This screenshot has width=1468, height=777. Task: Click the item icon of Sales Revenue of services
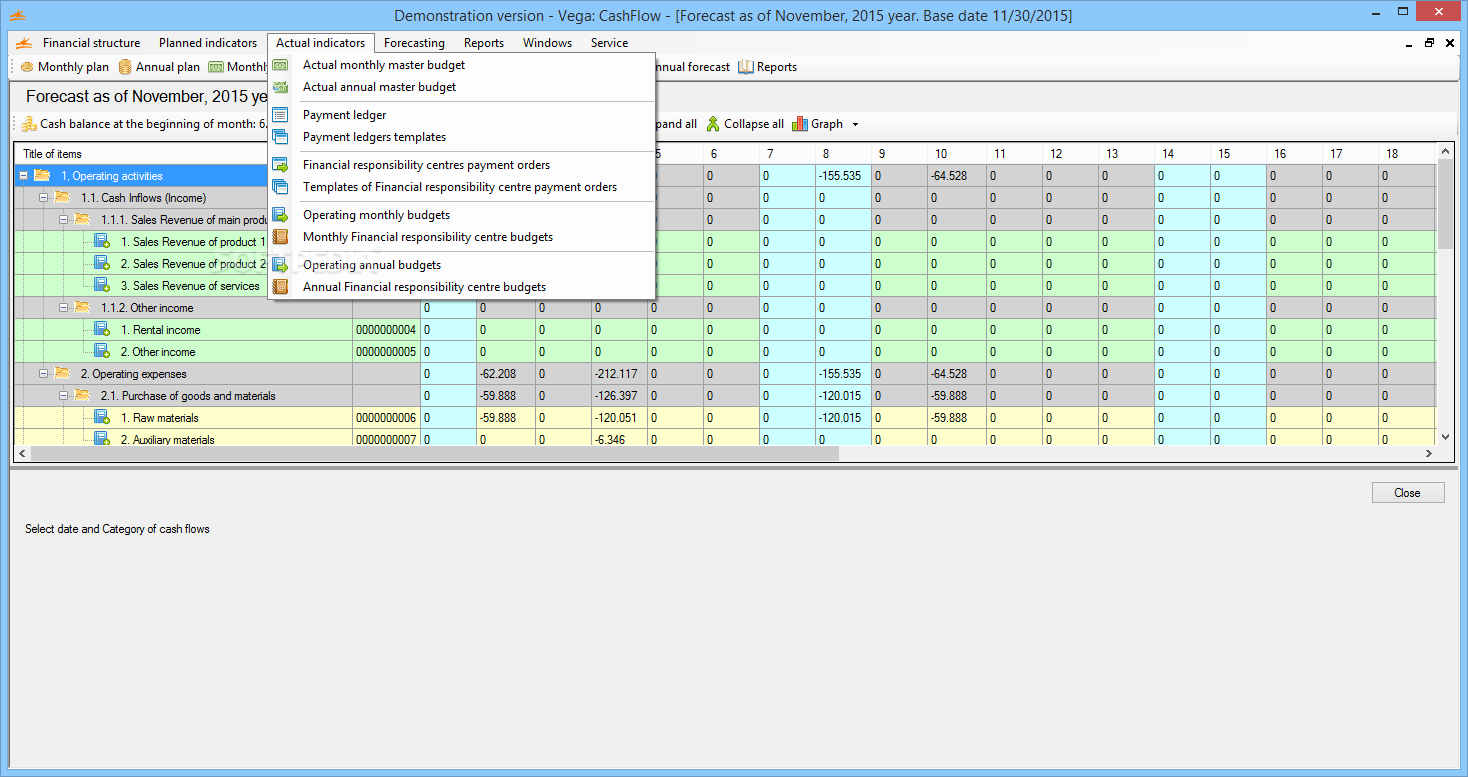click(102, 285)
